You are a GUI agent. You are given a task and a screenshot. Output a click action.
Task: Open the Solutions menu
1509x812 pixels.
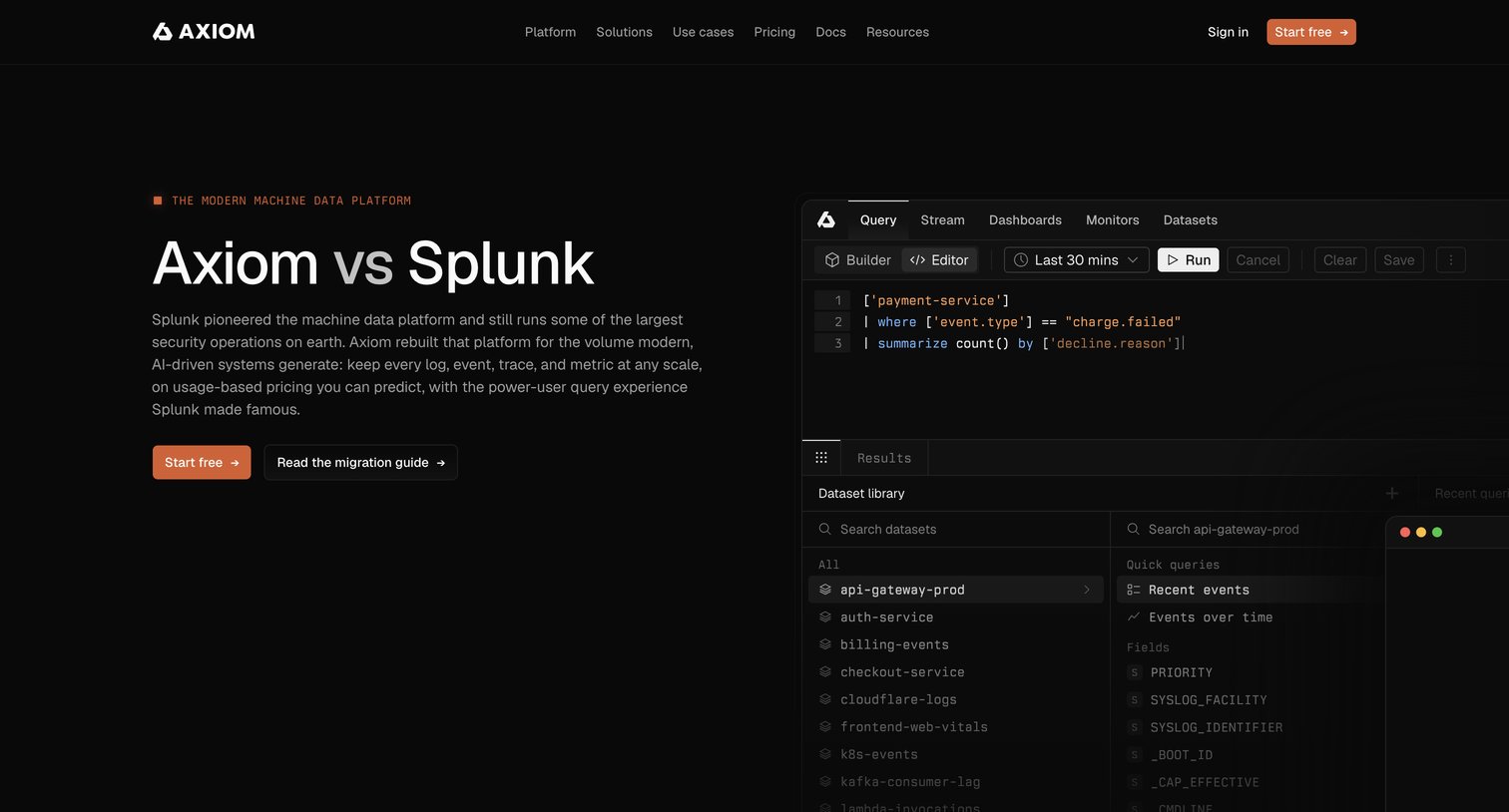click(624, 32)
